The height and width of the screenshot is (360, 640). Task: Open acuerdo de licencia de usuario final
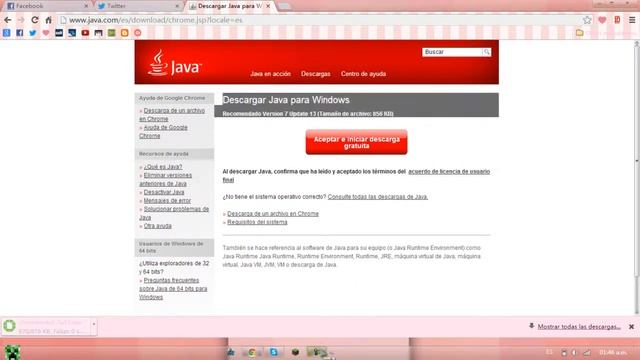[449, 172]
